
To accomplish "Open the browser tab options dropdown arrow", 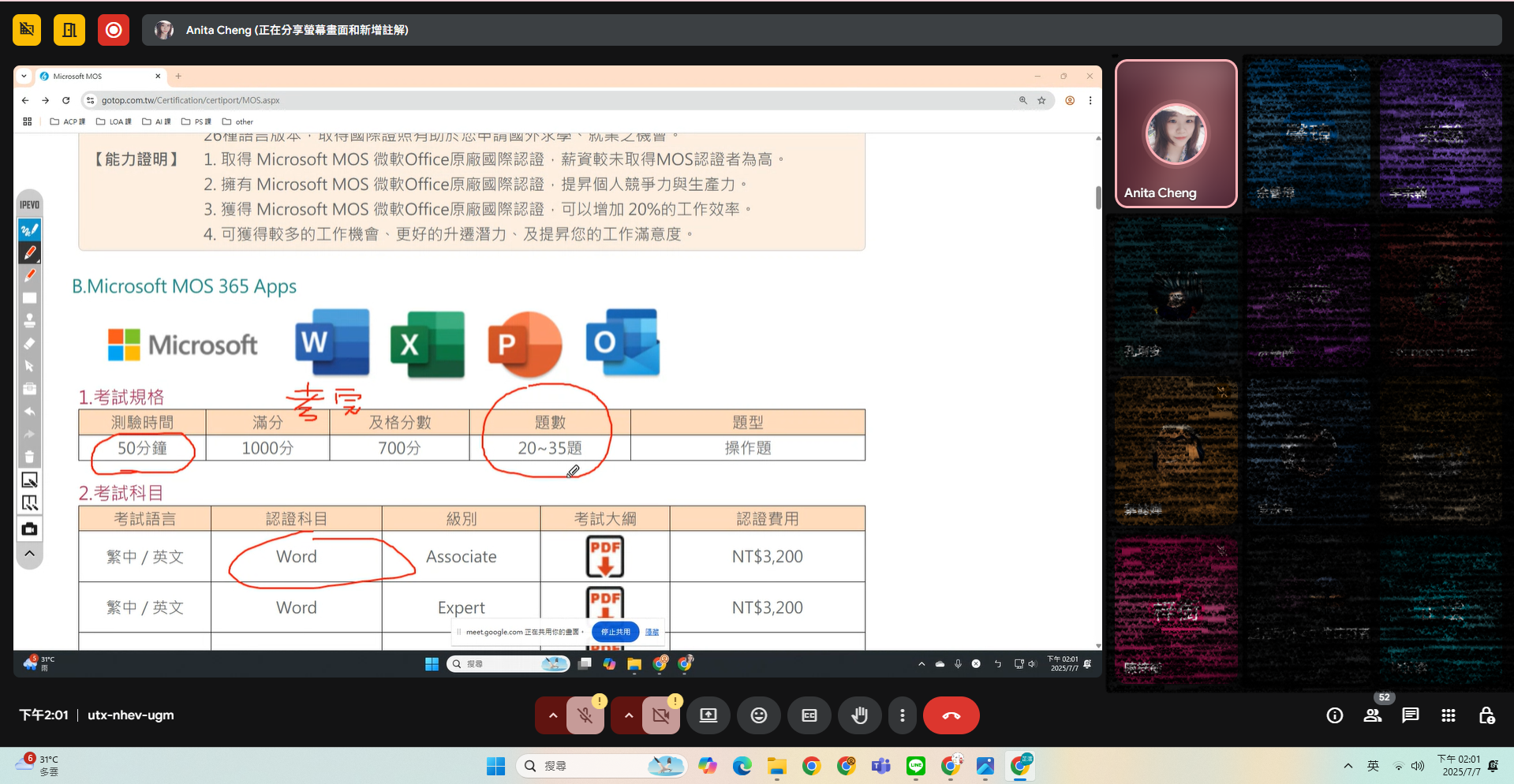I will tap(23, 76).
